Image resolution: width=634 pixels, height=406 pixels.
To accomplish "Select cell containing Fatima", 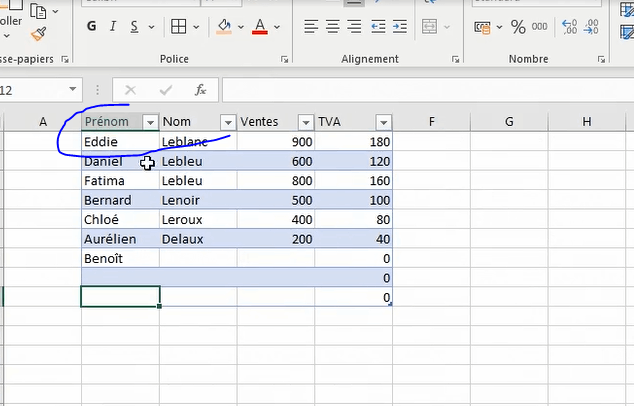I will coord(120,181).
